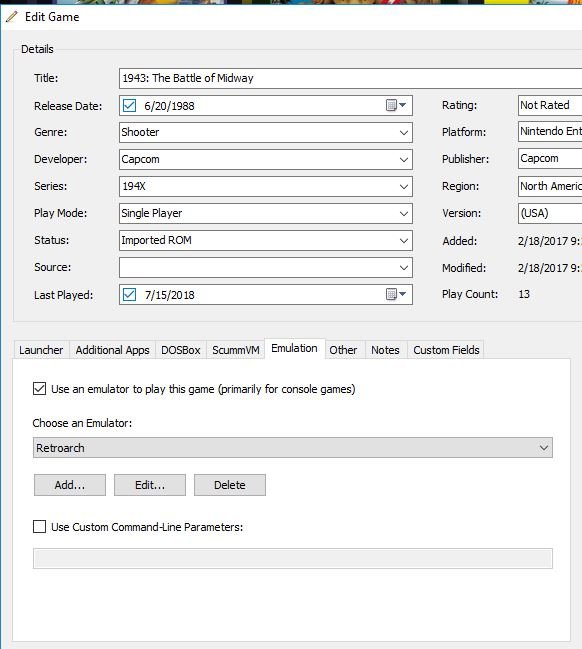Click the Add... emulator button
This screenshot has height=649, width=582.
(x=70, y=485)
